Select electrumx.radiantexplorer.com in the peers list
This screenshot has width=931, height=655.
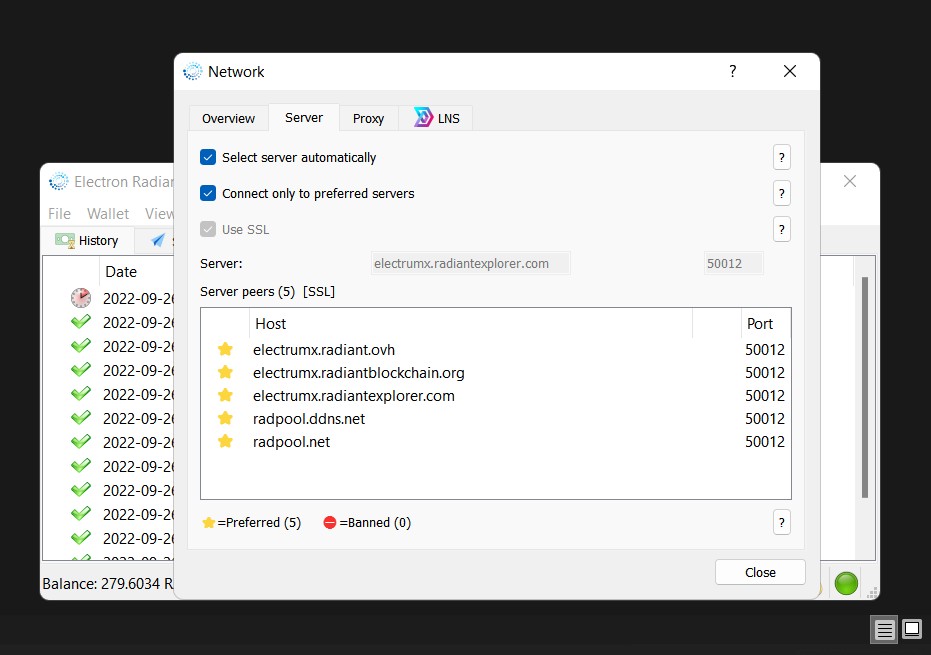[354, 396]
